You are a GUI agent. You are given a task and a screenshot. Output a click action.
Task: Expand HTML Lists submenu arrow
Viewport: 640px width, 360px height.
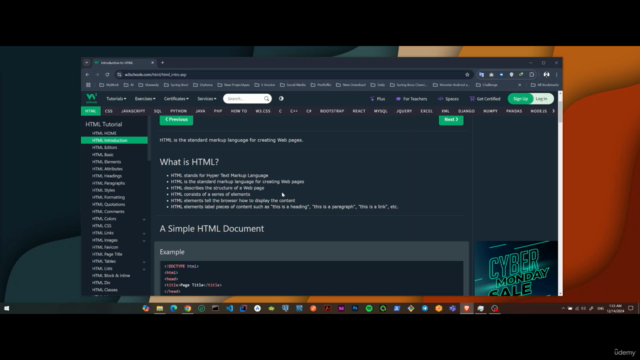[144, 269]
